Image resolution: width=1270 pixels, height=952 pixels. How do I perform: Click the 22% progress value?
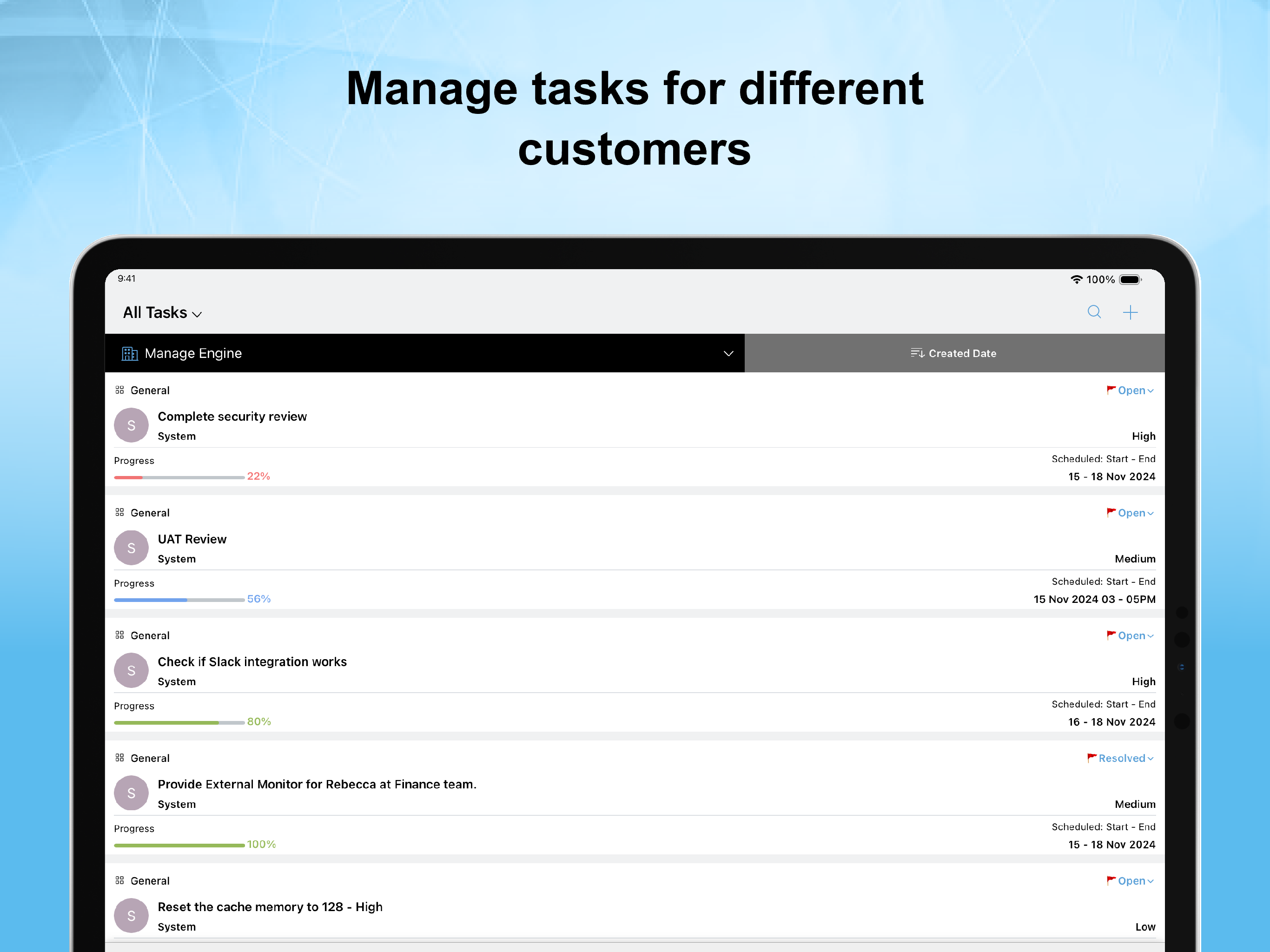pyautogui.click(x=258, y=476)
